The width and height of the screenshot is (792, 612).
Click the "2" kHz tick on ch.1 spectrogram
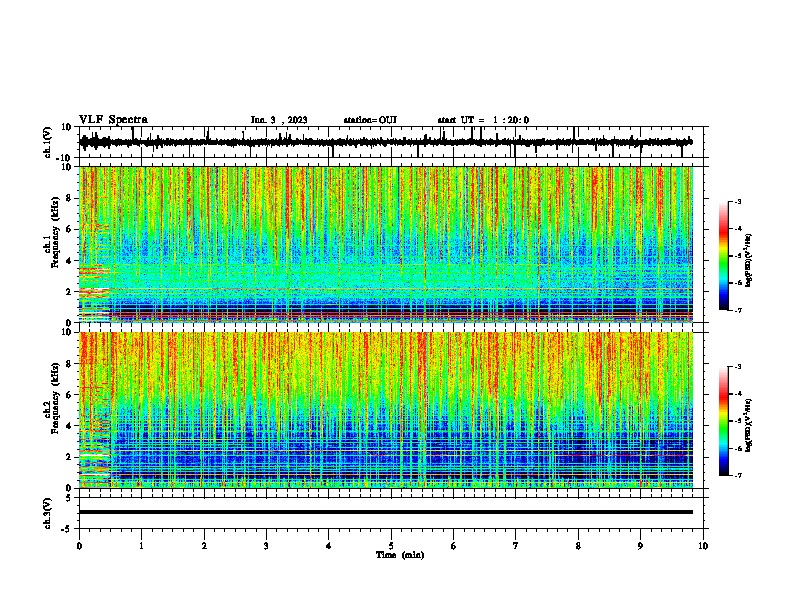click(69, 292)
